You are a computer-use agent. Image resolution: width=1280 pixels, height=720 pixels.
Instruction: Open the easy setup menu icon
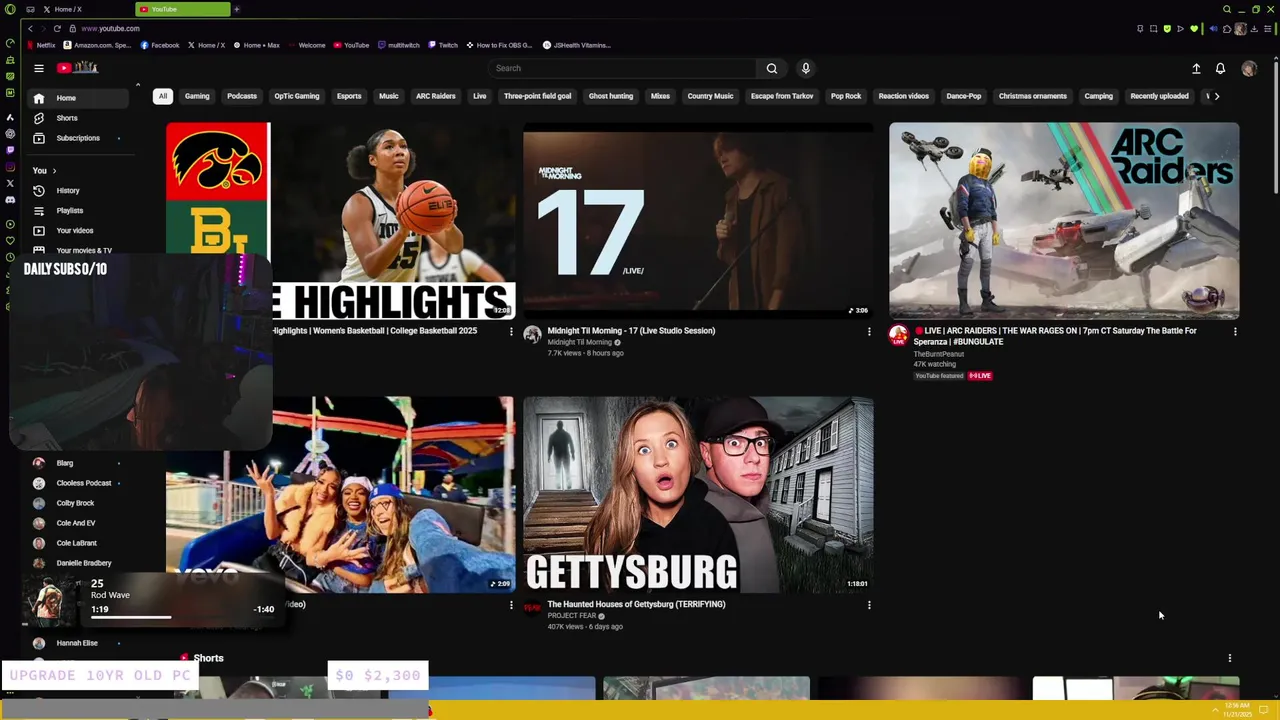(1267, 28)
